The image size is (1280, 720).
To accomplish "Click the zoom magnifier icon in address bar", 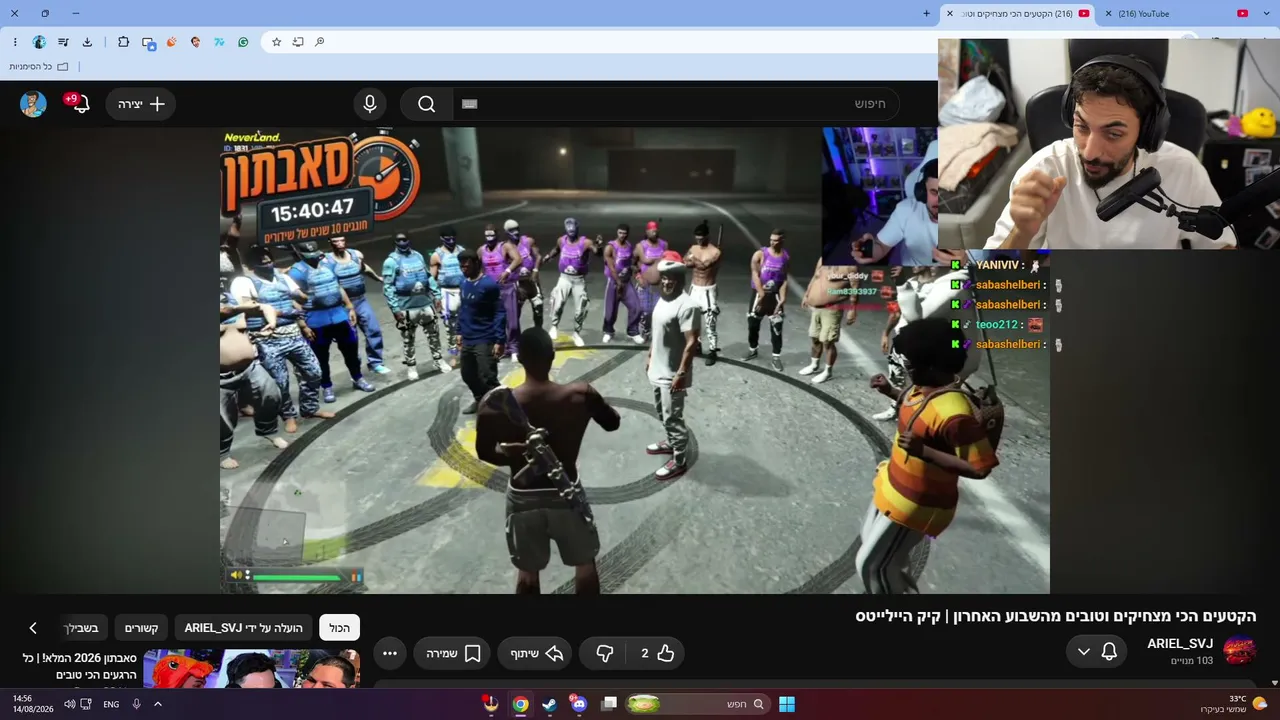I will 319,42.
